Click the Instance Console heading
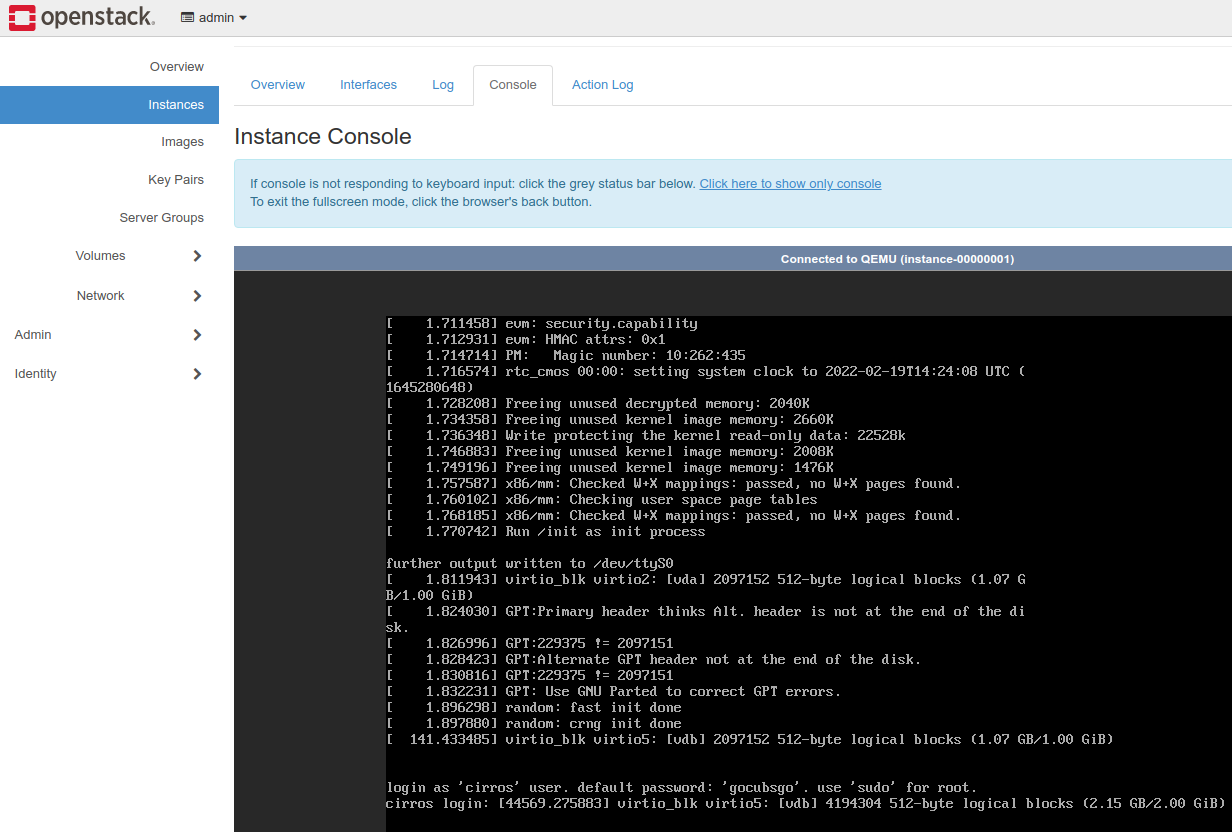The width and height of the screenshot is (1232, 832). point(323,137)
